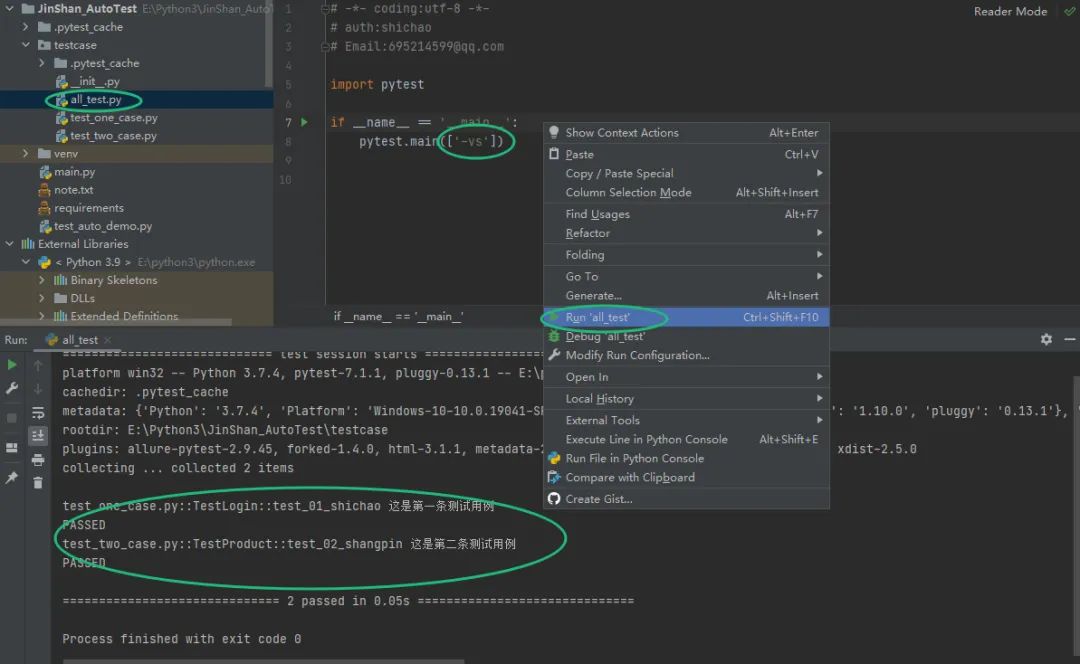Click the down arrow in console toolbar
1080x664 pixels.
[38, 388]
